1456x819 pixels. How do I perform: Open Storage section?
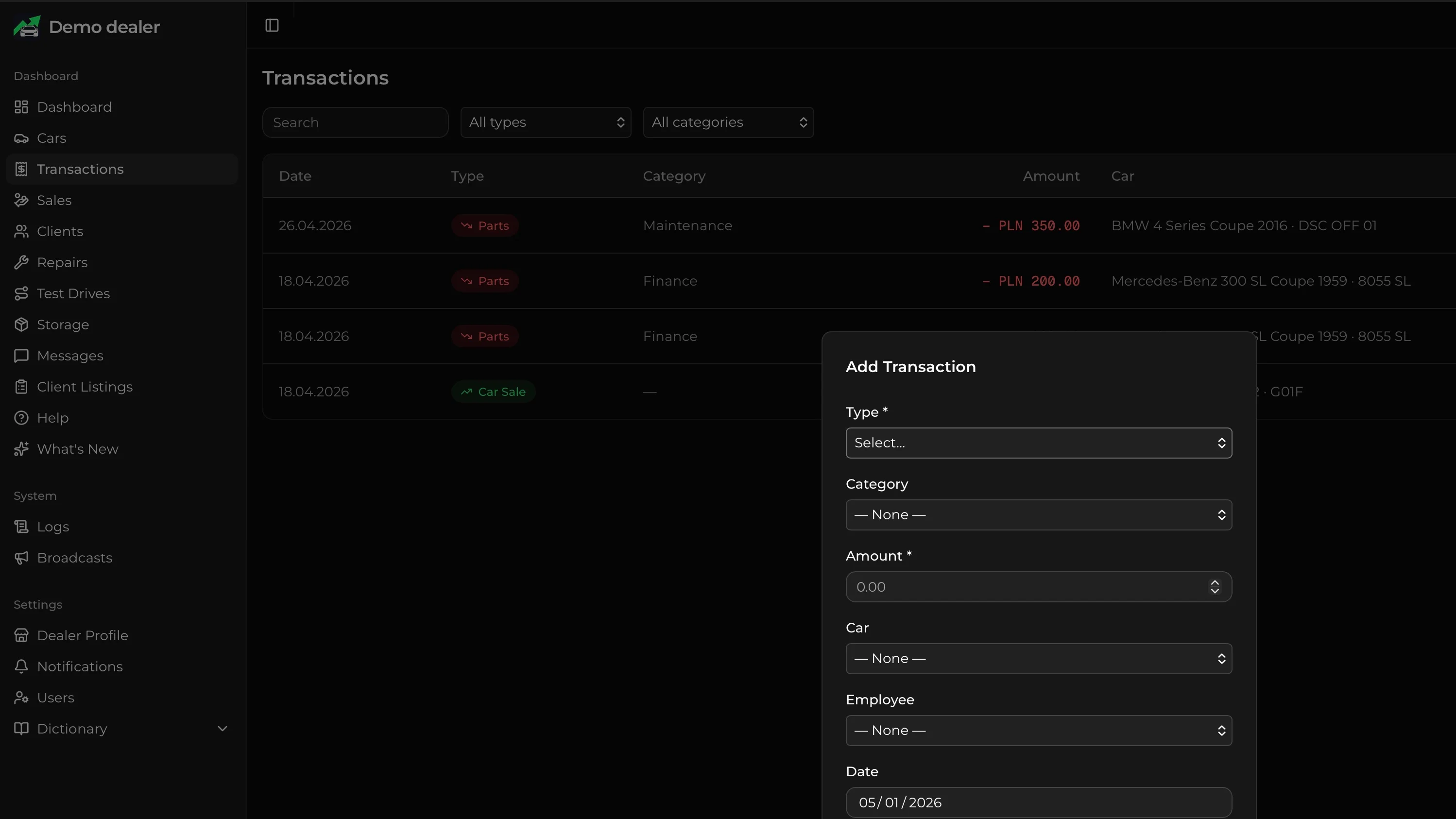coord(122,324)
